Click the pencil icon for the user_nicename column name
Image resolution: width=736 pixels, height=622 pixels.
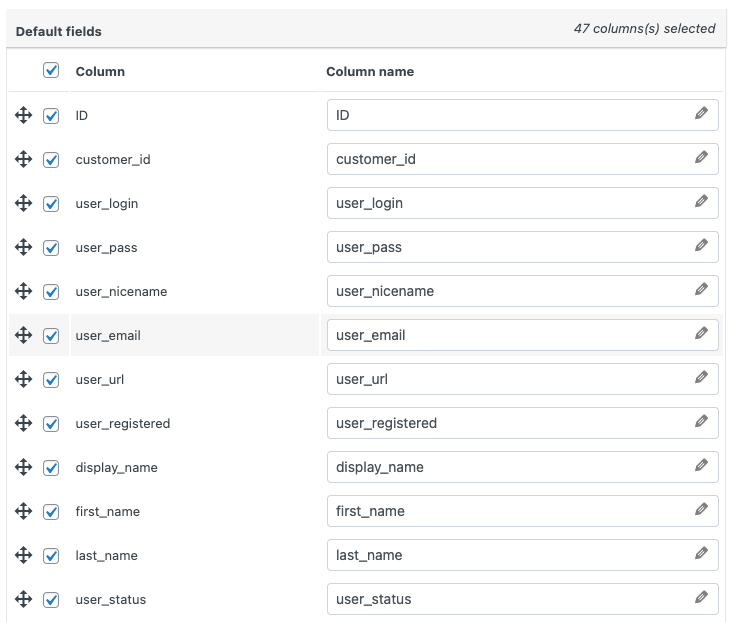click(701, 289)
